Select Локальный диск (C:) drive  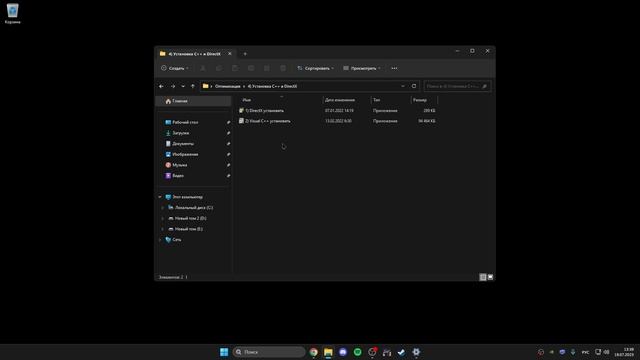(193, 207)
